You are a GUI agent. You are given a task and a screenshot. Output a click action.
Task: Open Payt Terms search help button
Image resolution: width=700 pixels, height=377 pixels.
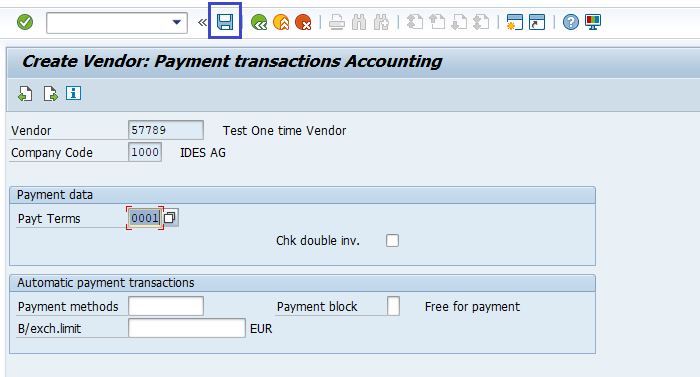pos(170,218)
